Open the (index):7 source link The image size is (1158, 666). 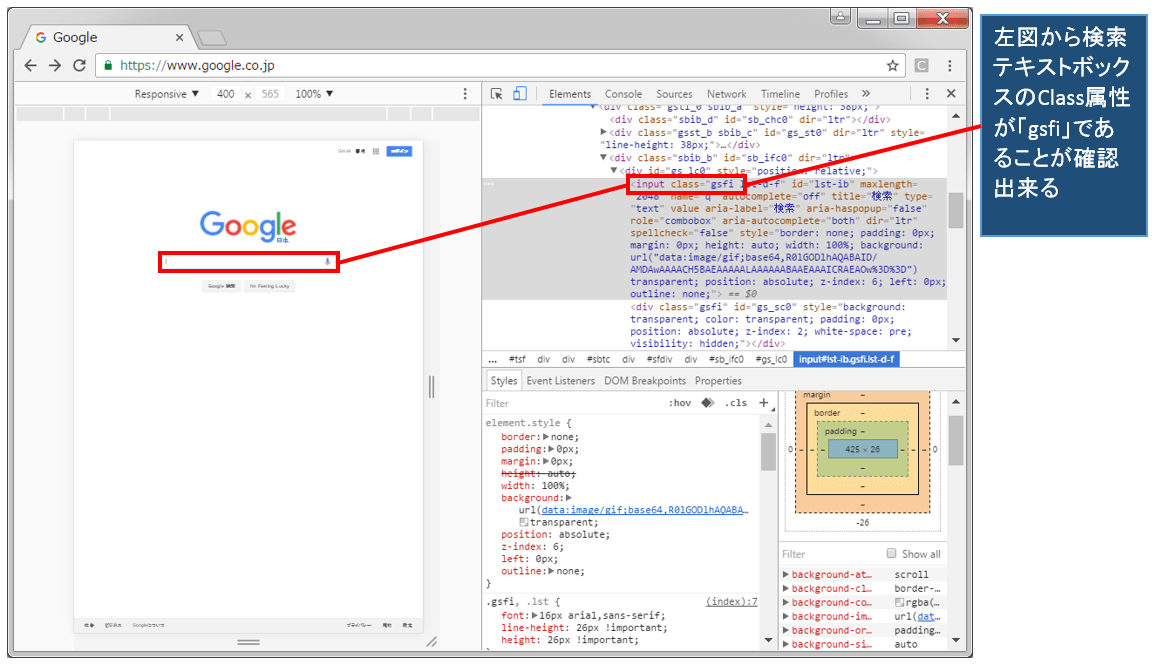(x=732, y=602)
